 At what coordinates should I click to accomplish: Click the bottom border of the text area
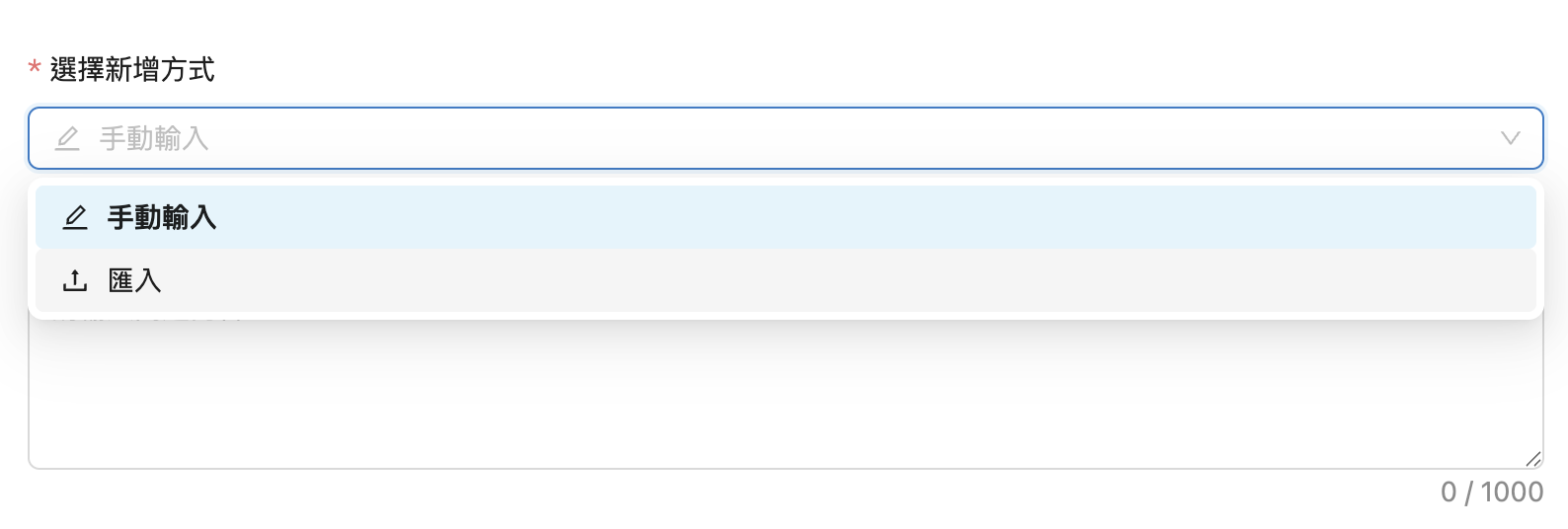[785, 469]
